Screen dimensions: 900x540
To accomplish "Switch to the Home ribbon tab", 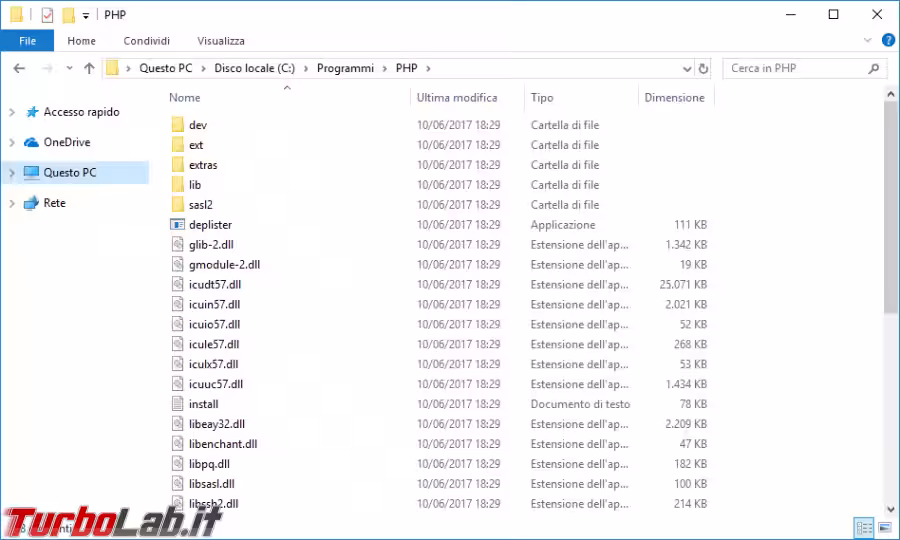I will pos(82,41).
